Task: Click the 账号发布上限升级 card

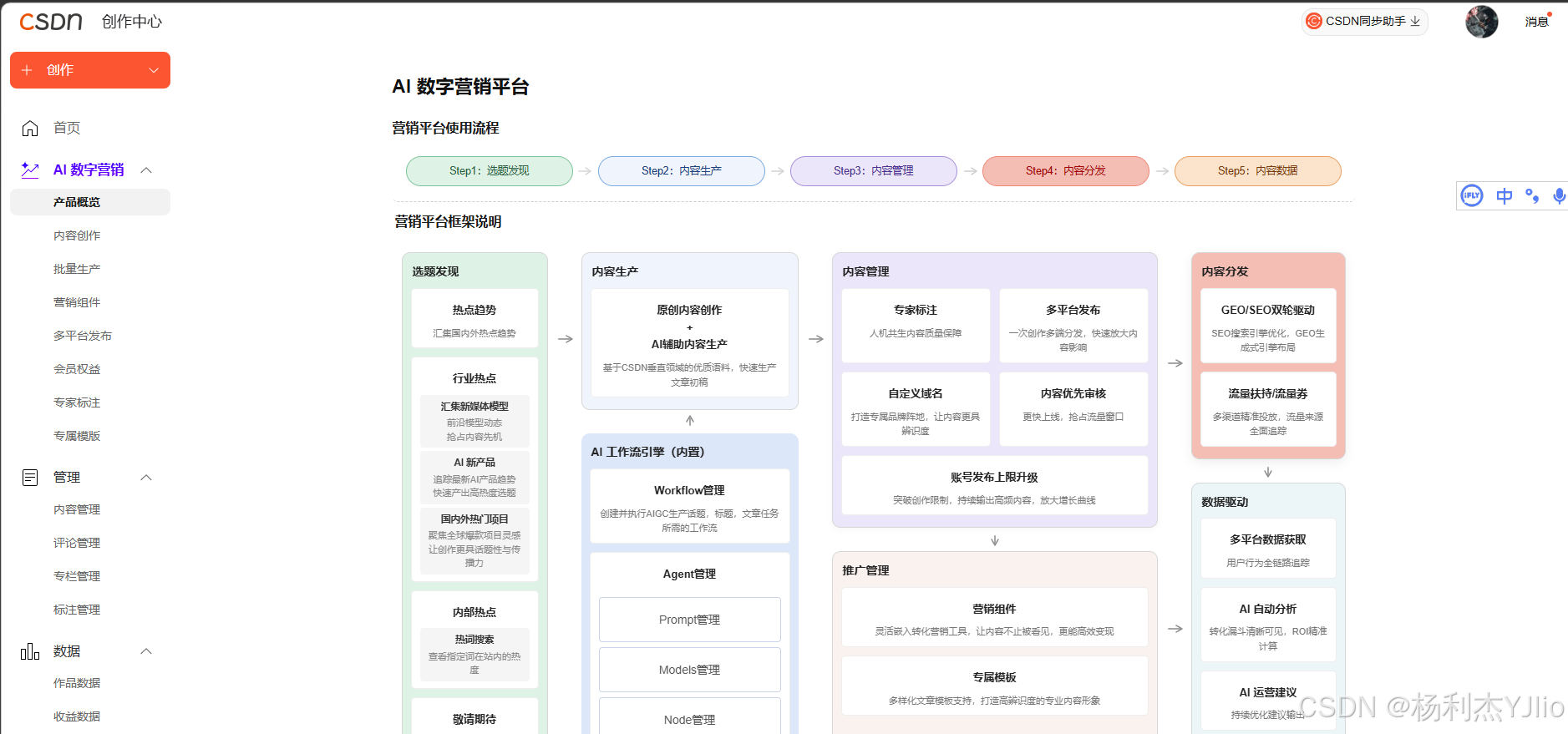Action: pyautogui.click(x=995, y=485)
